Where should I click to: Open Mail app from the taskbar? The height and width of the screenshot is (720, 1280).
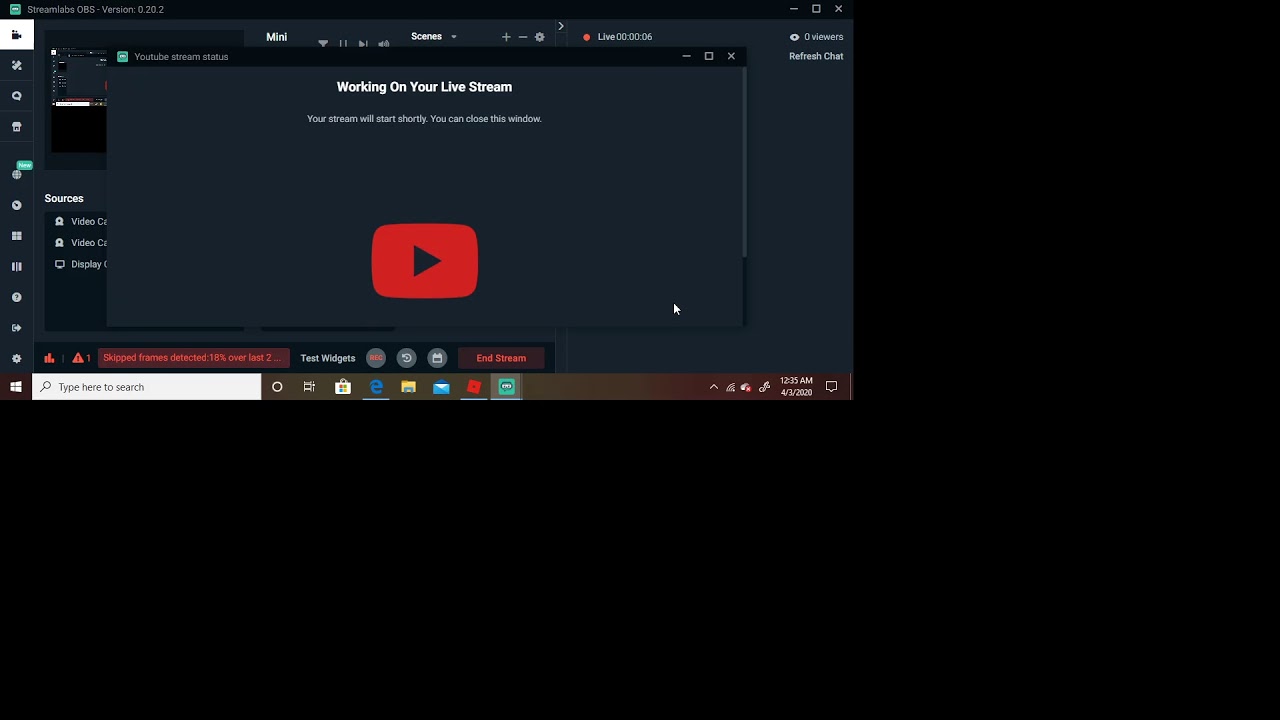[441, 387]
